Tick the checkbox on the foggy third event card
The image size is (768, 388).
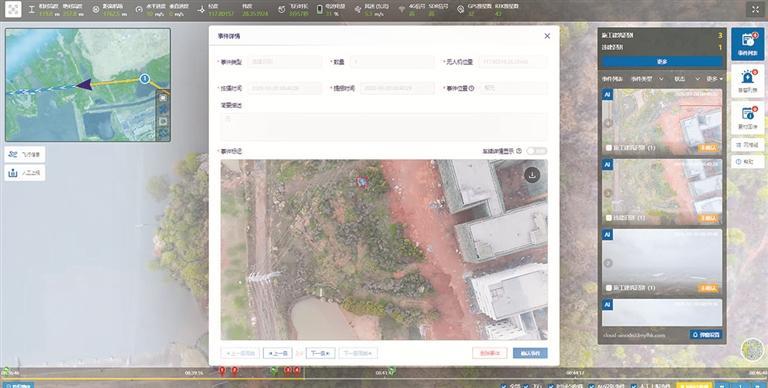608,288
